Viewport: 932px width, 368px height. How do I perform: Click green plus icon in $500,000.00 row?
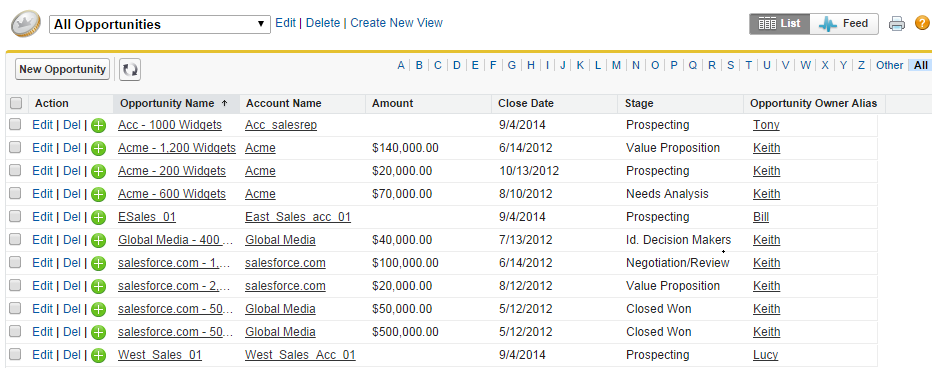(x=98, y=332)
